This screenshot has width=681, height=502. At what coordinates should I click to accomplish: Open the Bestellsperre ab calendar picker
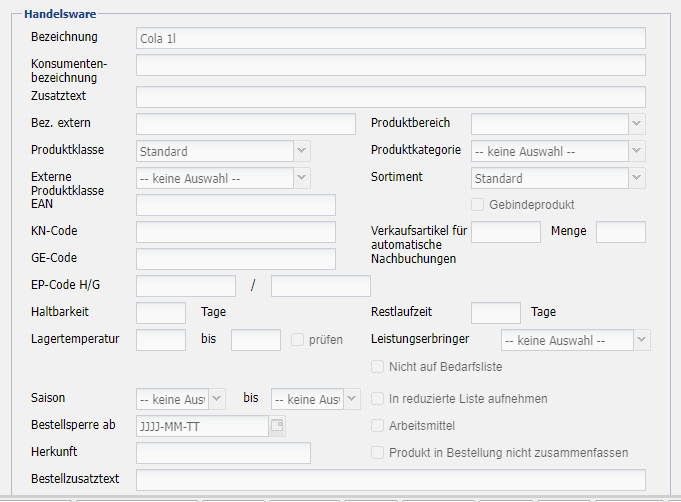click(277, 426)
